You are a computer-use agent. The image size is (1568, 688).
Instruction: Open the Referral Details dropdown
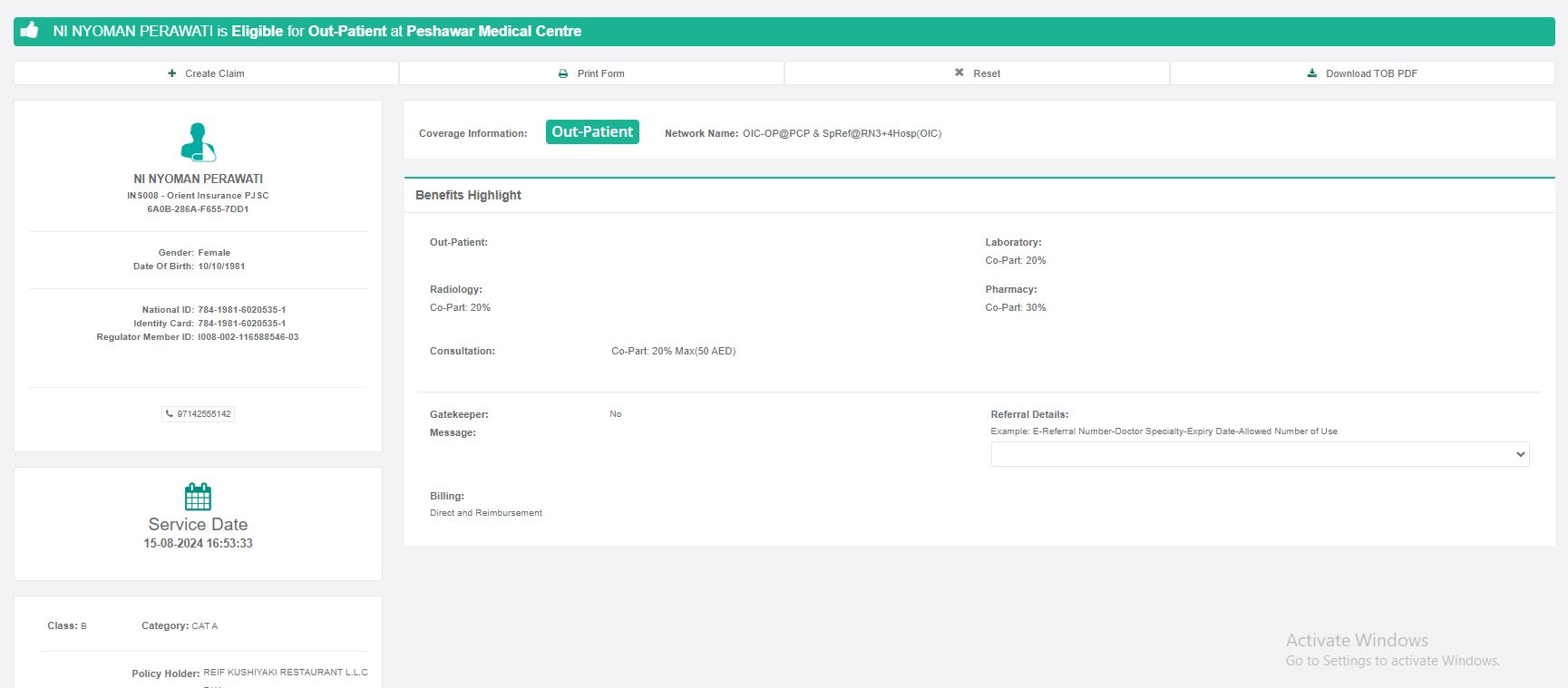[x=1259, y=454]
